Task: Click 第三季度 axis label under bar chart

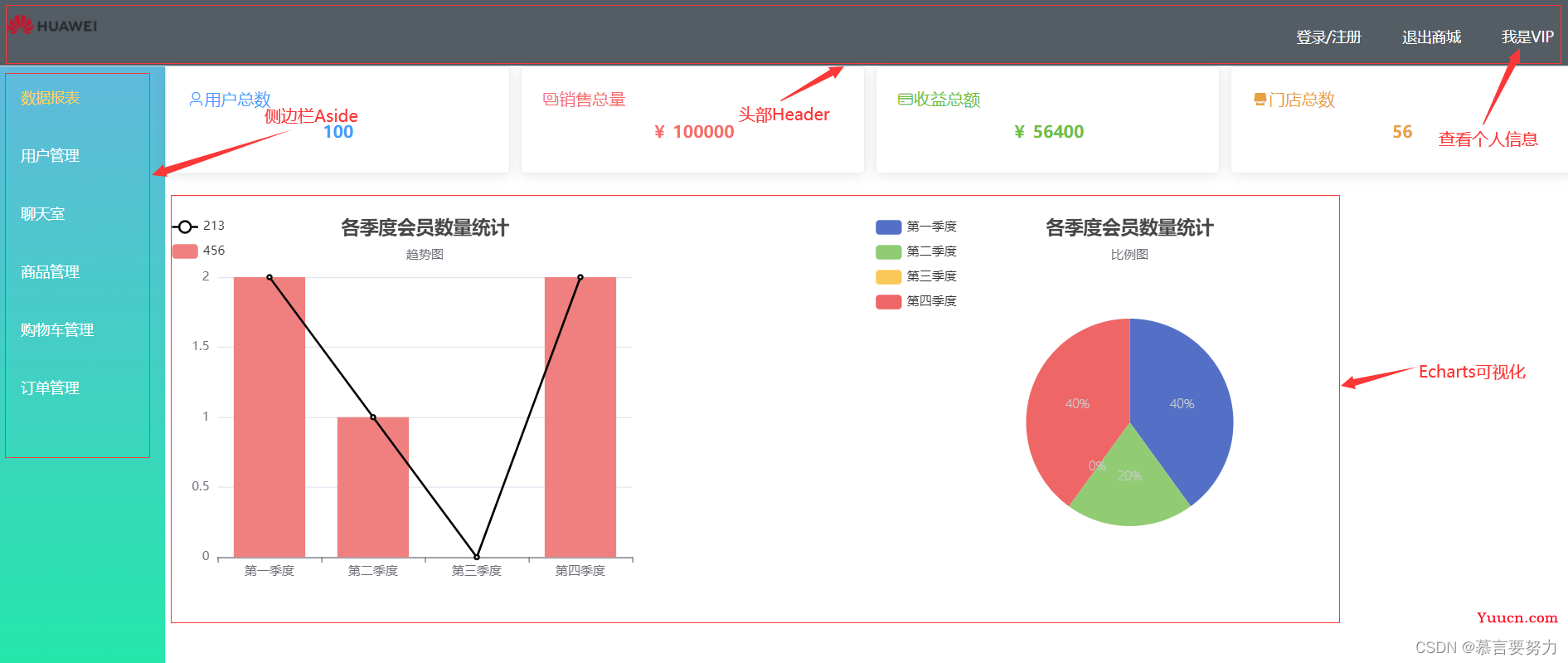Action: 477,571
